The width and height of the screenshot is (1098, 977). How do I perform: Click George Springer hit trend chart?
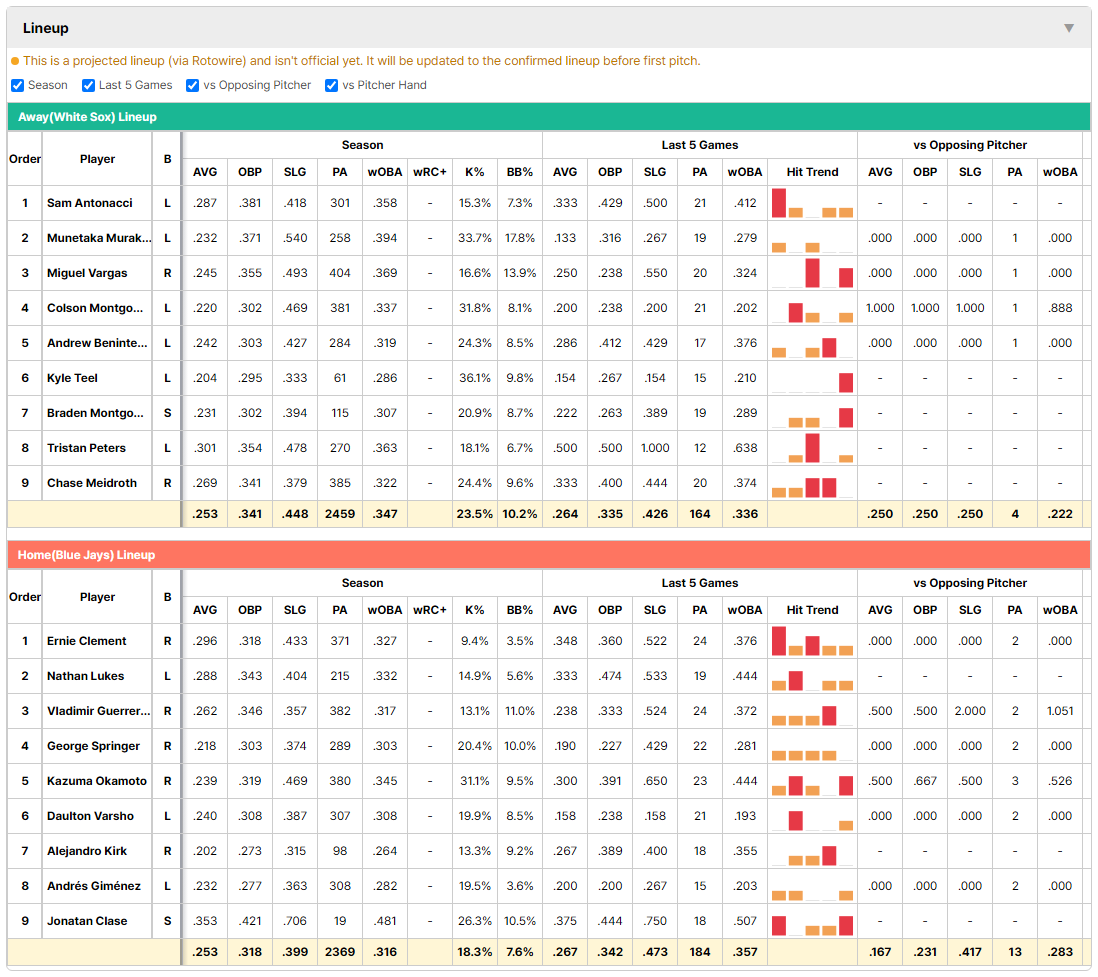point(812,746)
